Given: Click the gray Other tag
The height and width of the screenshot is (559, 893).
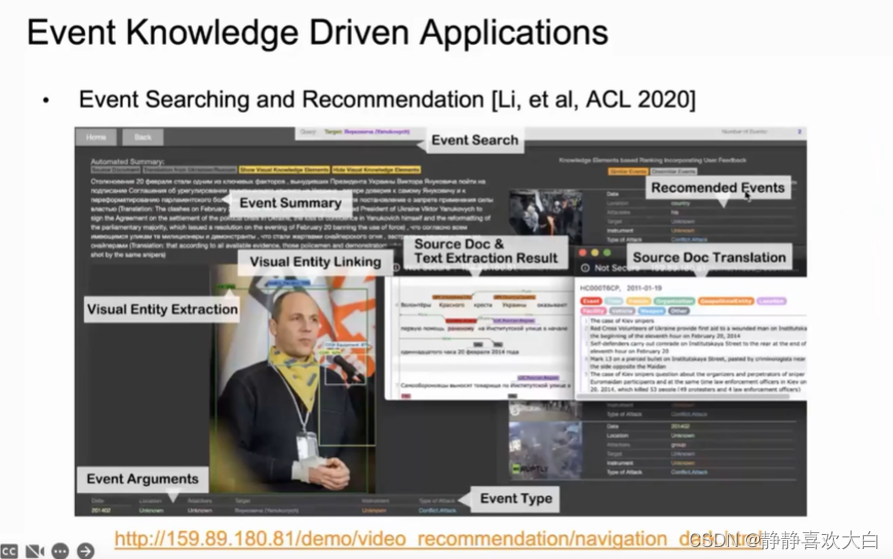Looking at the screenshot, I should click(x=679, y=311).
